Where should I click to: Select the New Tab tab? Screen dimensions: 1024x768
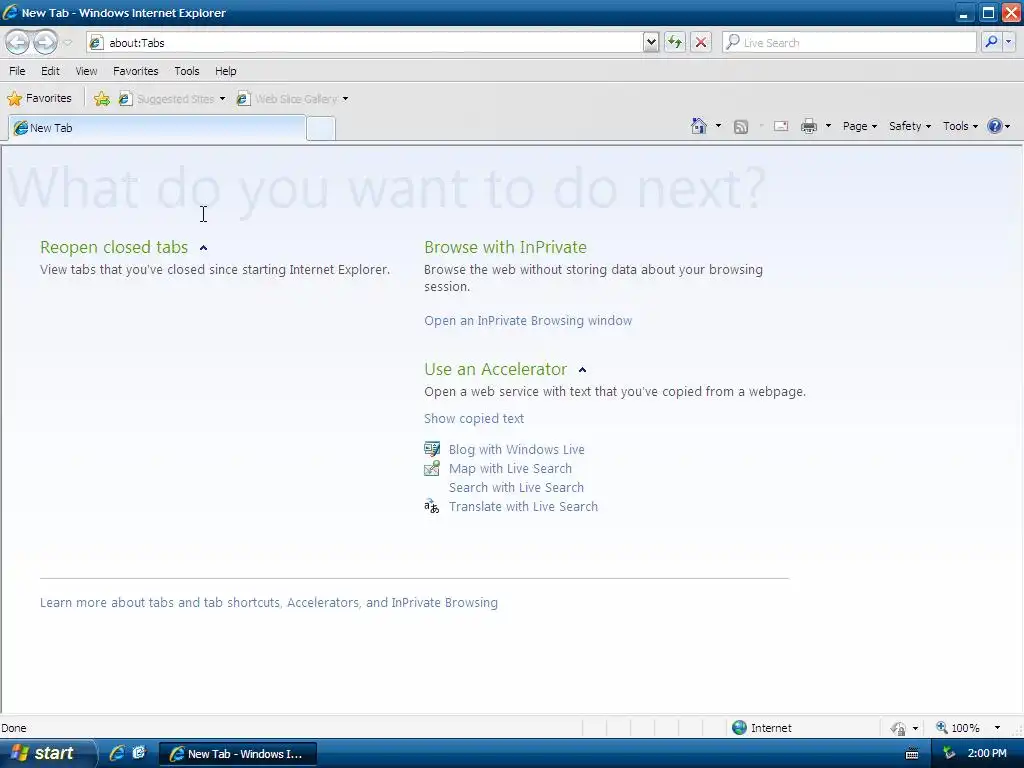157,128
